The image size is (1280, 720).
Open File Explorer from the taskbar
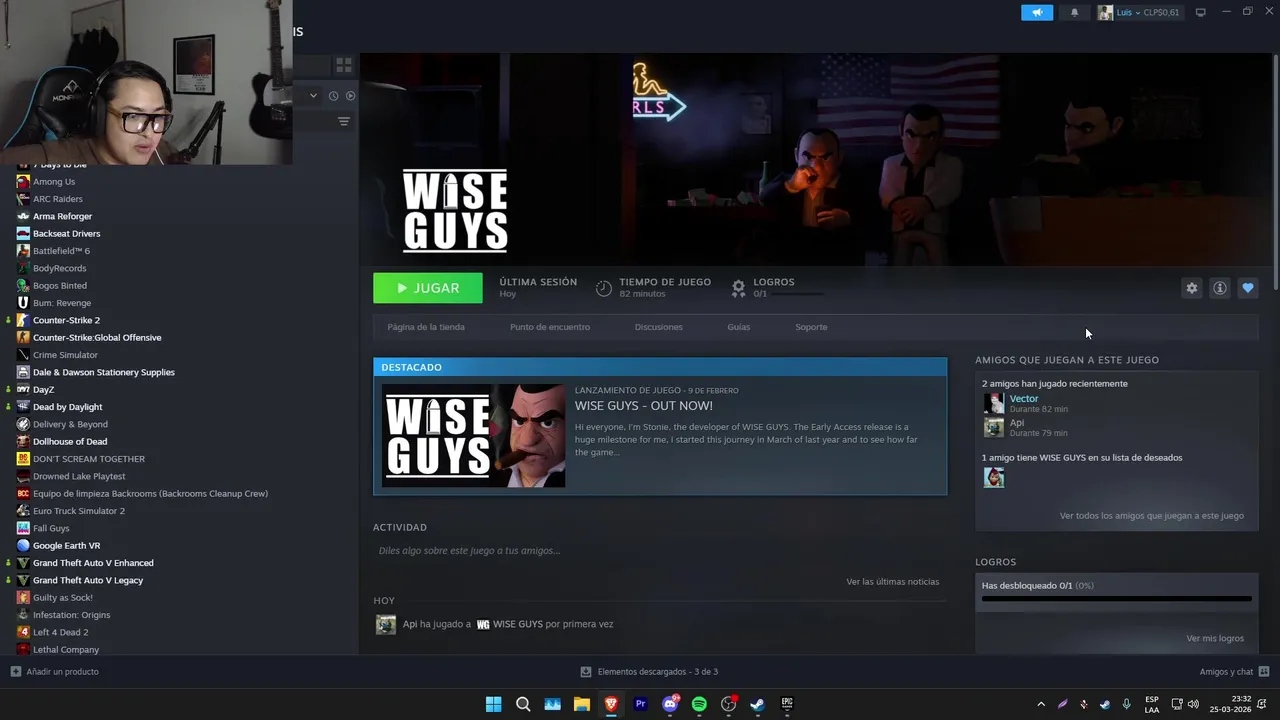[582, 704]
